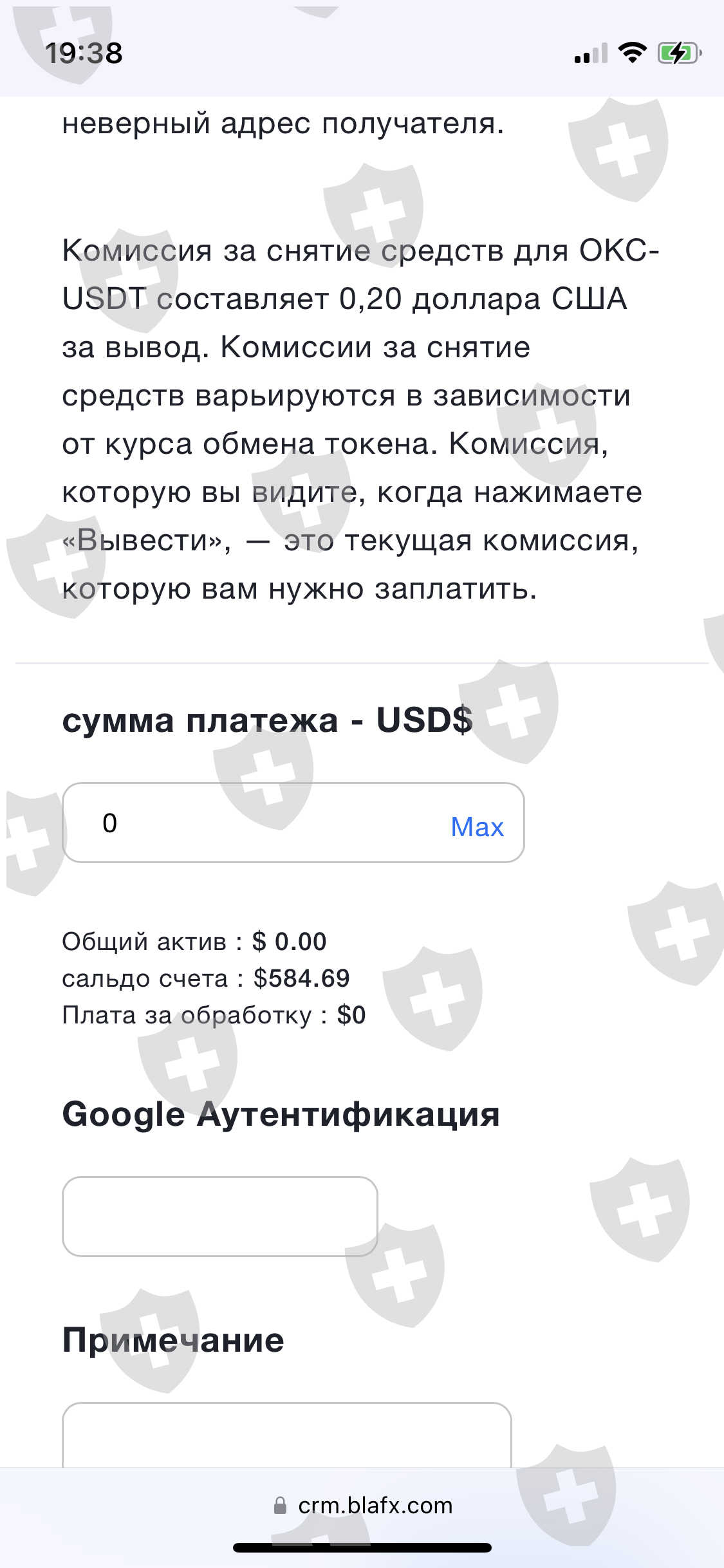Tap the padlock icon in address bar

pos(280,1506)
